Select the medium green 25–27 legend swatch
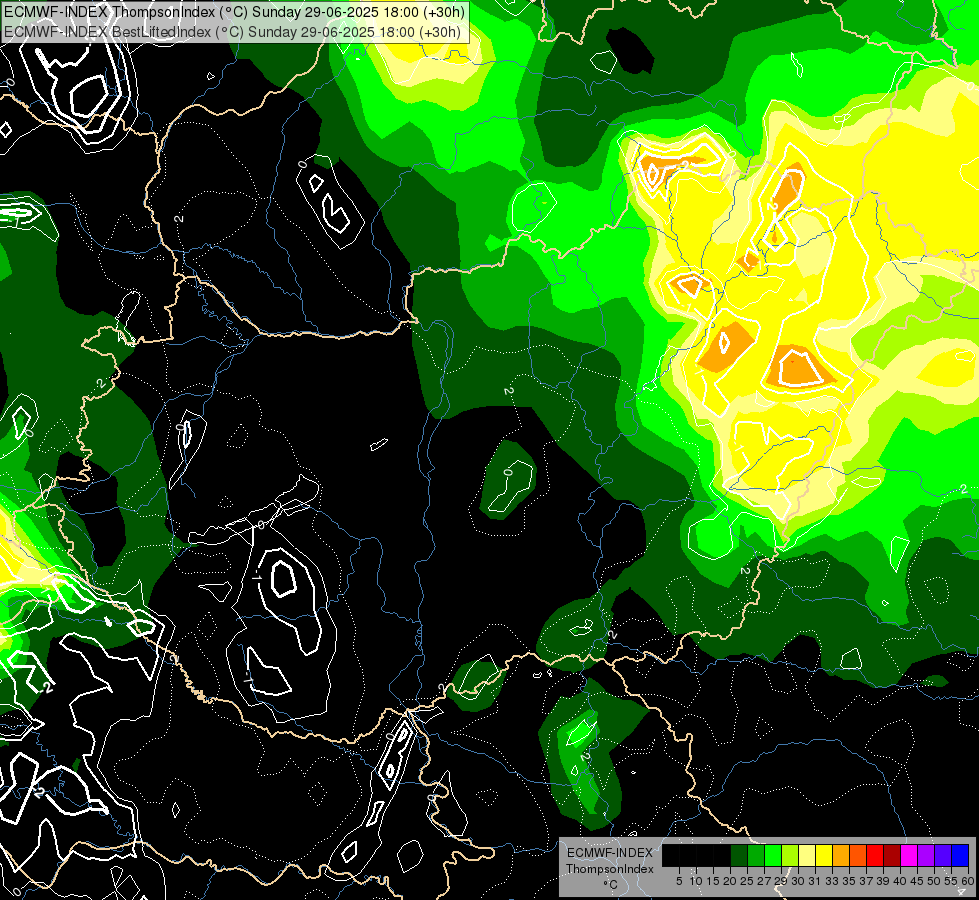 tap(756, 855)
